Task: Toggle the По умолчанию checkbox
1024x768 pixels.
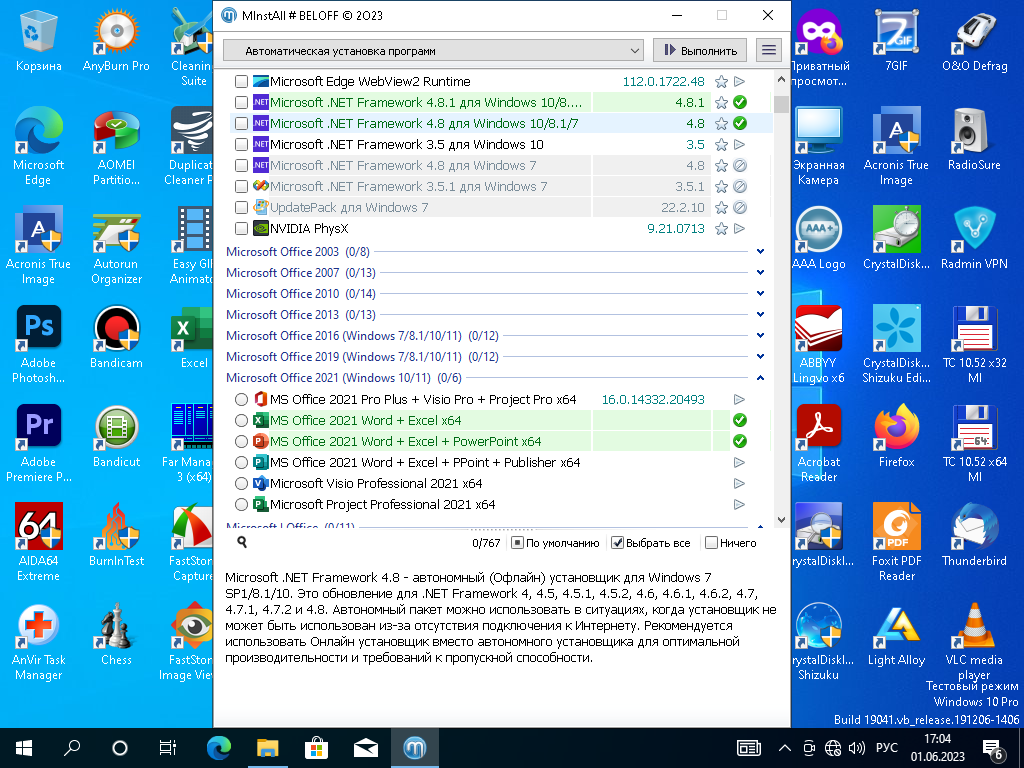Action: click(517, 543)
